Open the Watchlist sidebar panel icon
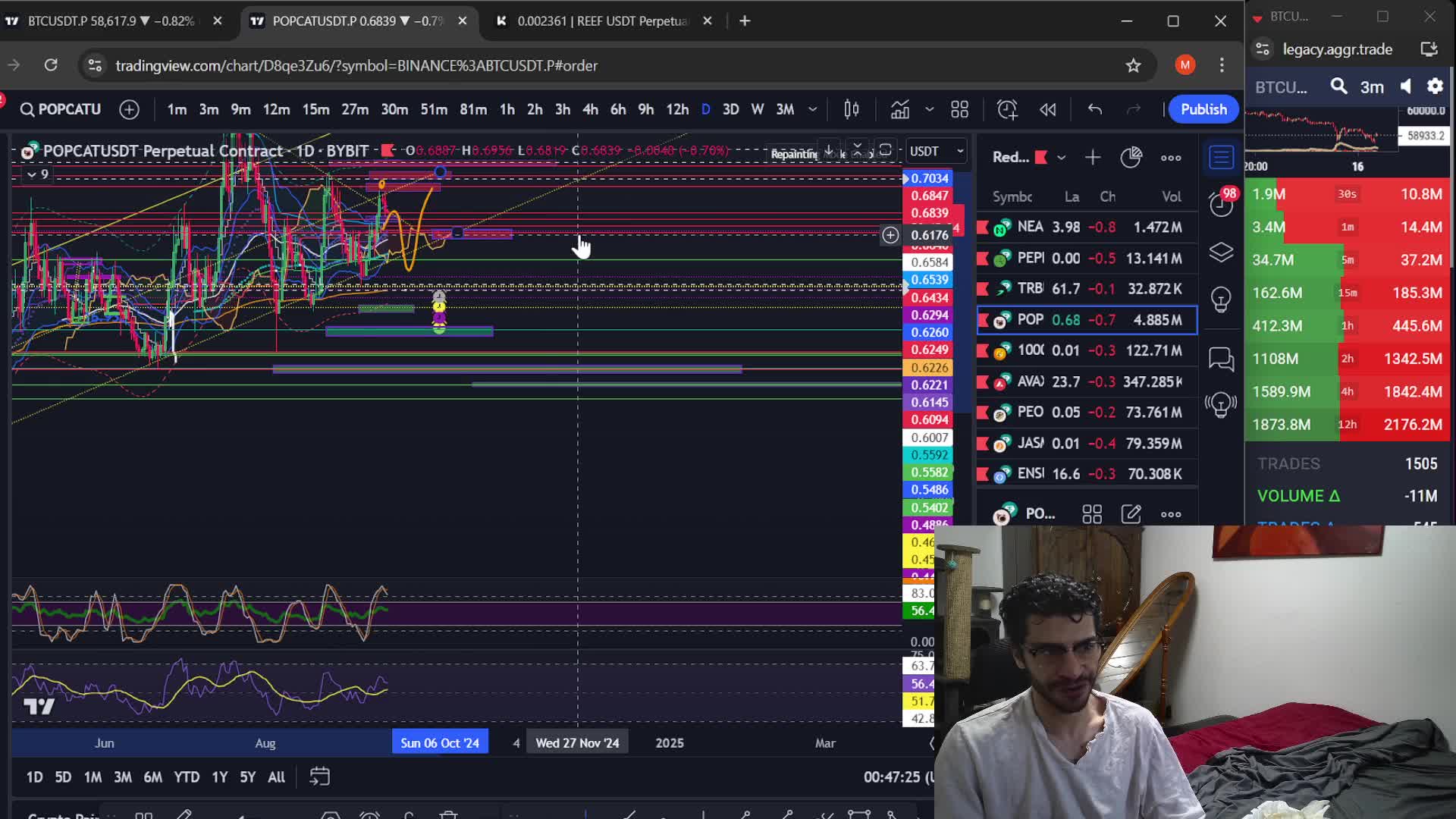 coord(1221,158)
